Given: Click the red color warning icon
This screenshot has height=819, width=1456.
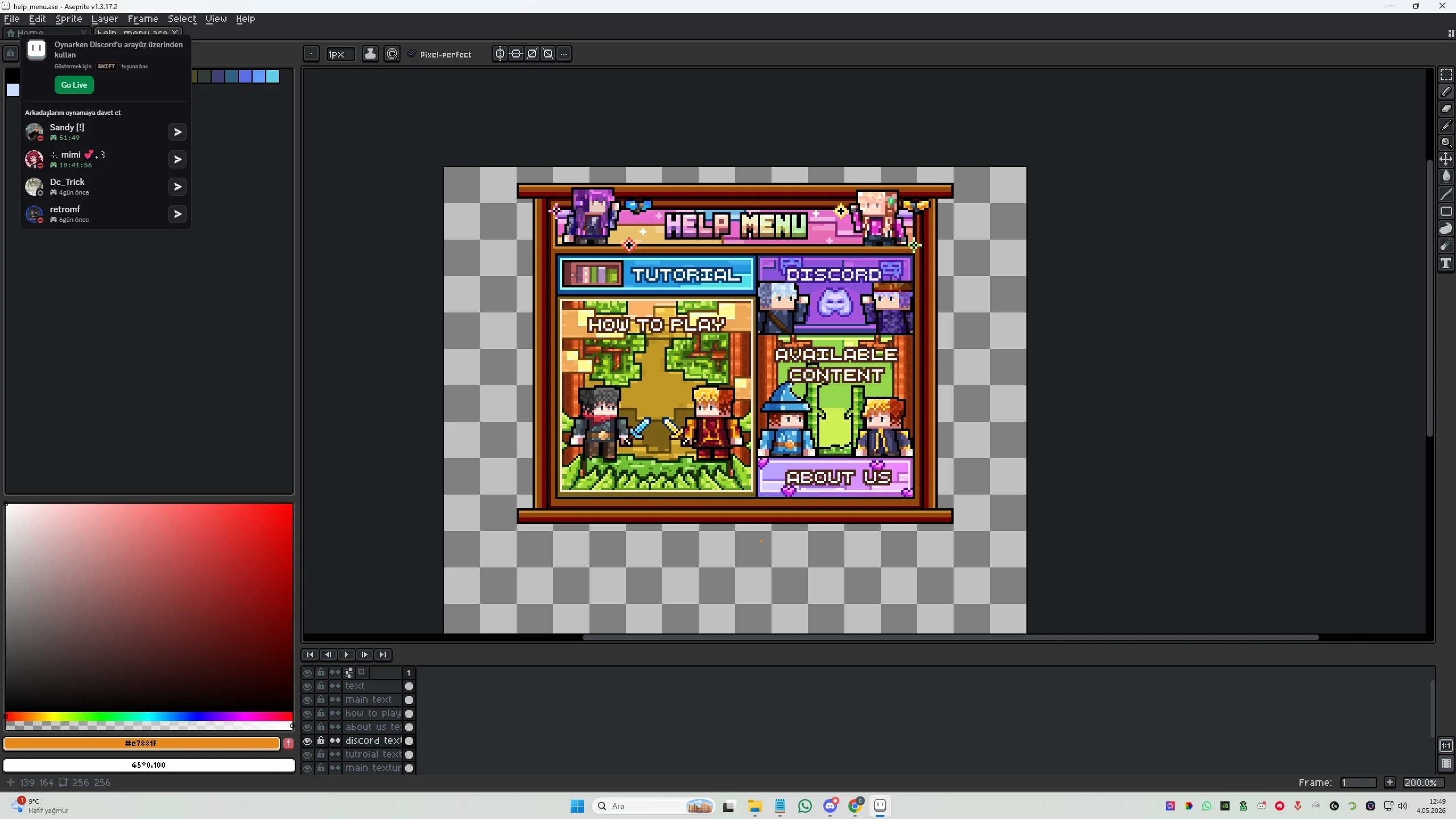Looking at the screenshot, I should pyautogui.click(x=288, y=743).
